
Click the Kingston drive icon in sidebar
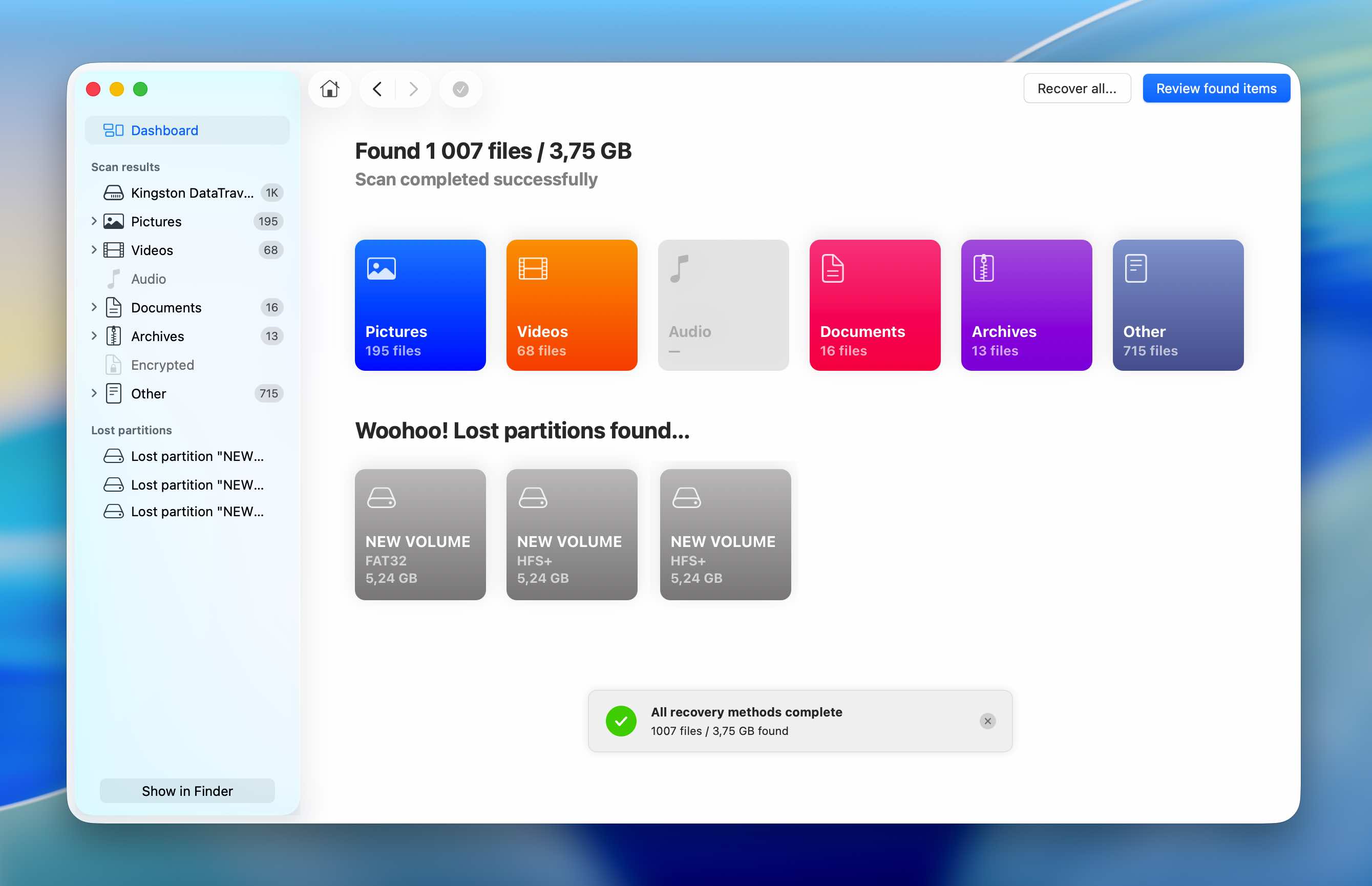pos(113,193)
